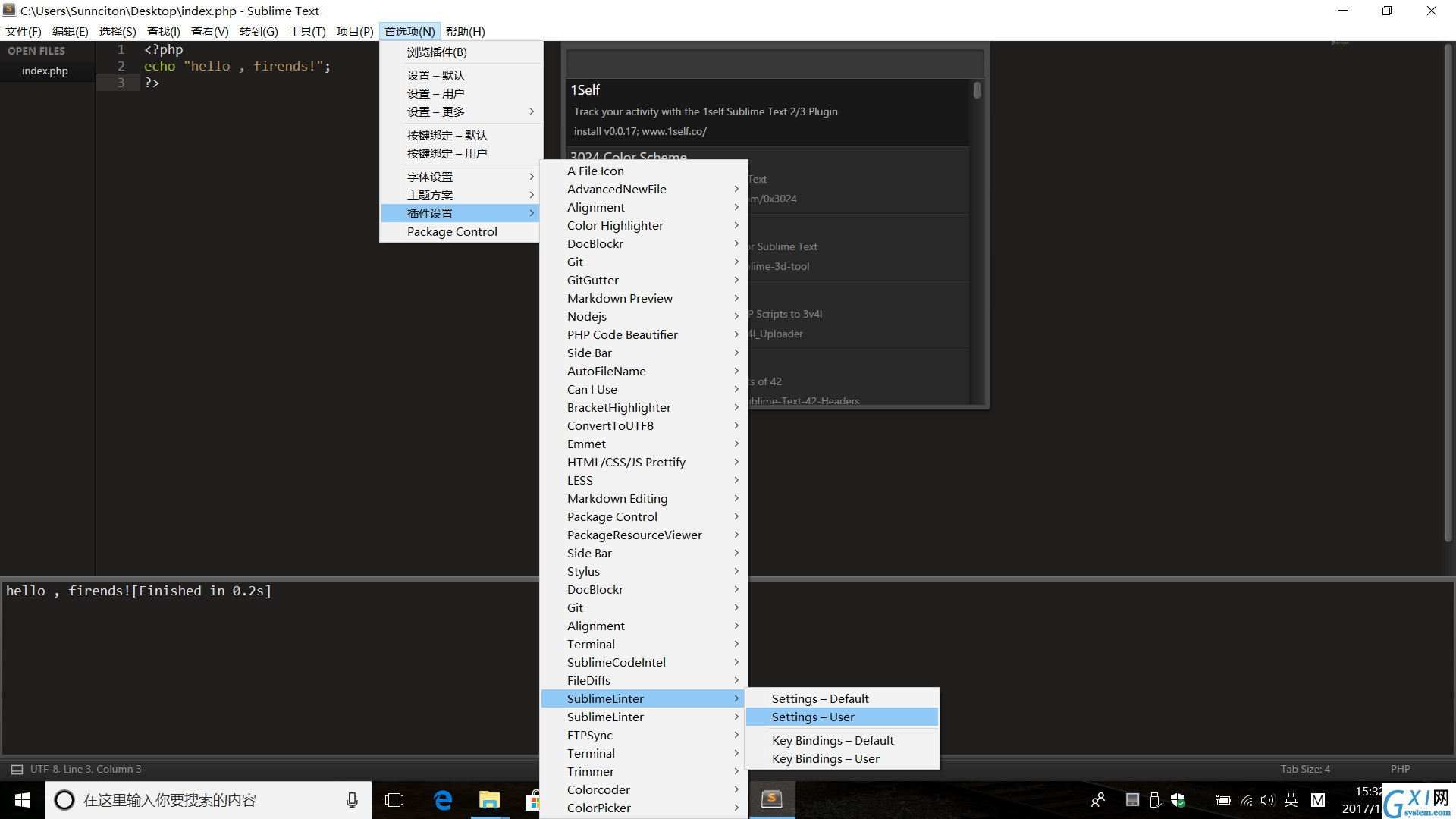Click the build output text 'hello , firends!'
1456x819 pixels.
(x=68, y=591)
